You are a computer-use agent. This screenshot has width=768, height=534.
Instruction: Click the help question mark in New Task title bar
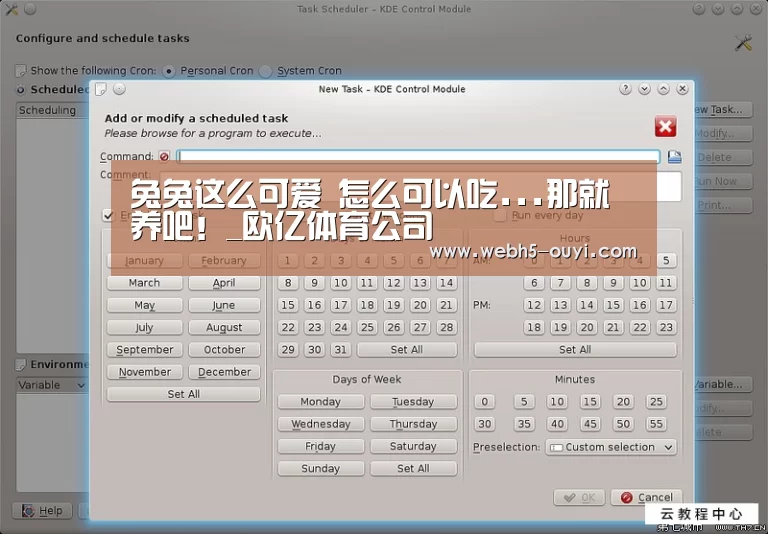click(625, 89)
